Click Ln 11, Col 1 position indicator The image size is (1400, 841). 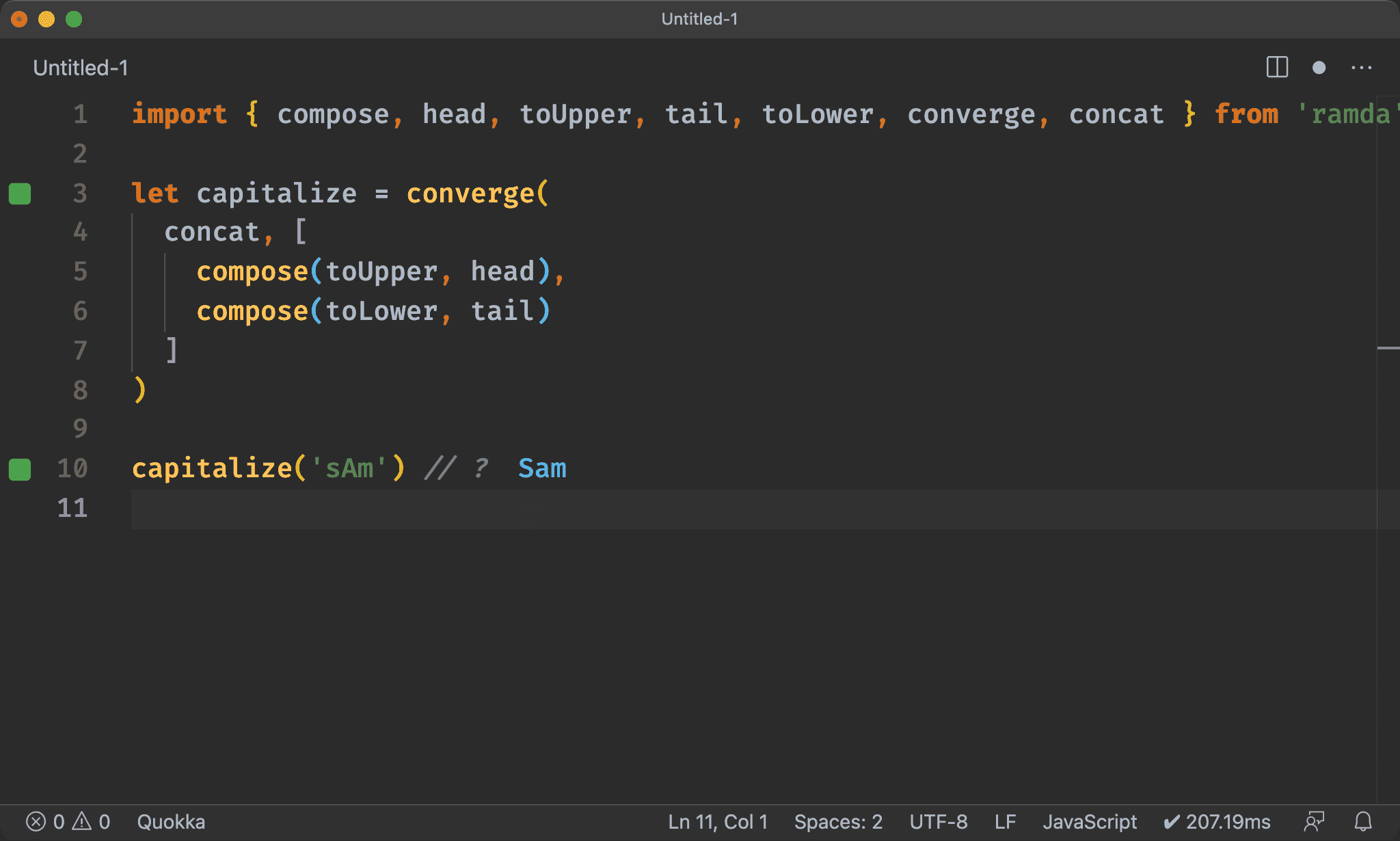pos(718,821)
